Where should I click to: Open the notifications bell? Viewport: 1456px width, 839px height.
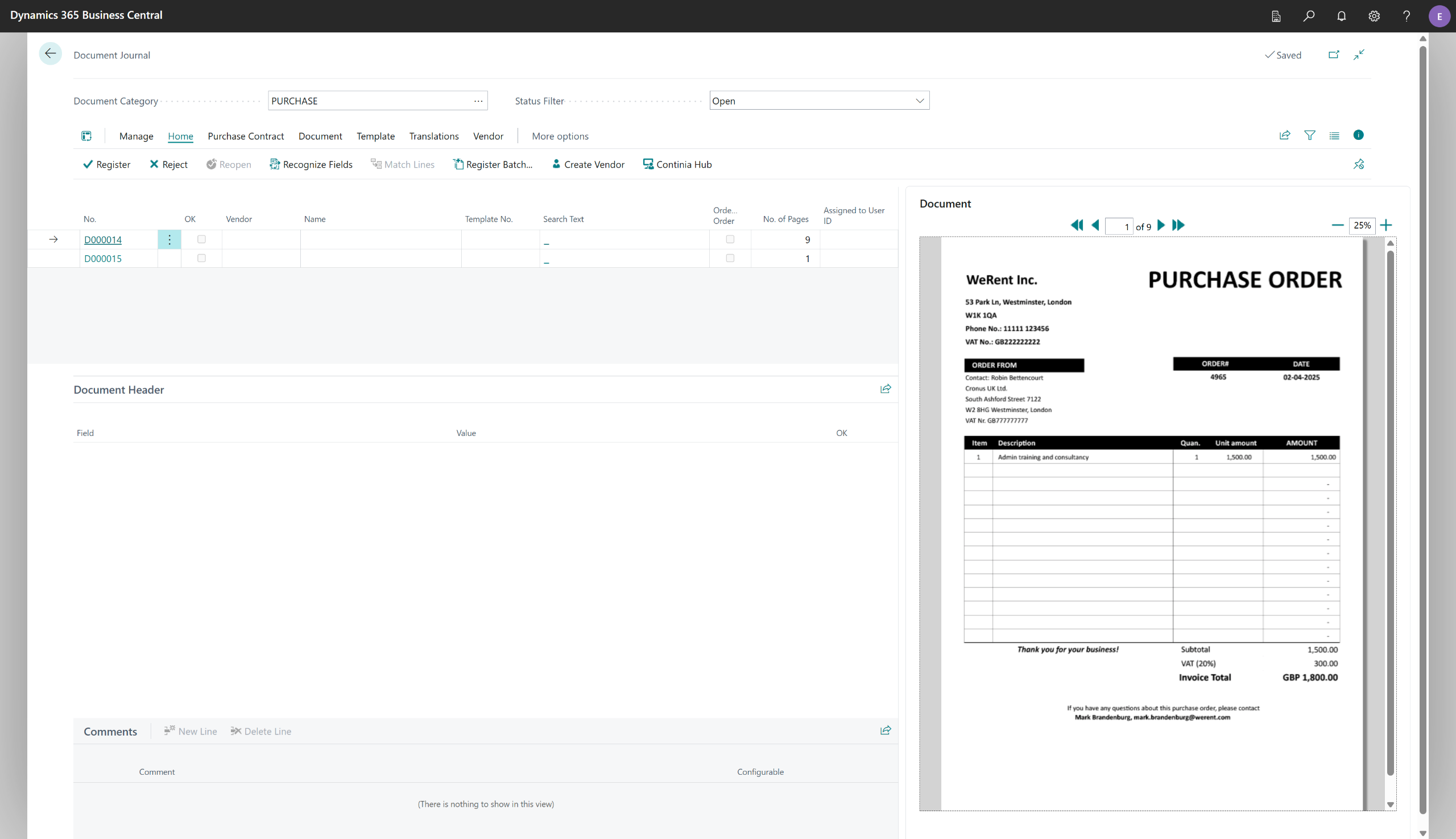click(x=1342, y=16)
